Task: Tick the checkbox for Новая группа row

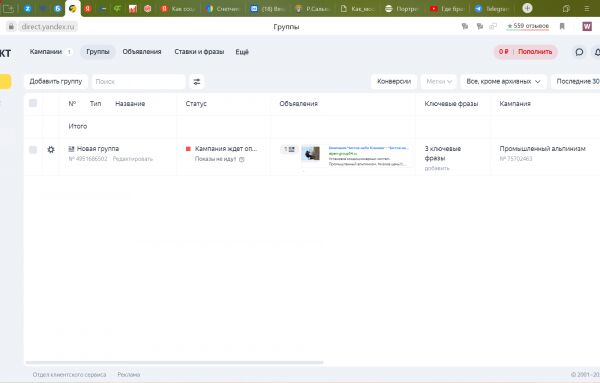Action: [x=33, y=150]
